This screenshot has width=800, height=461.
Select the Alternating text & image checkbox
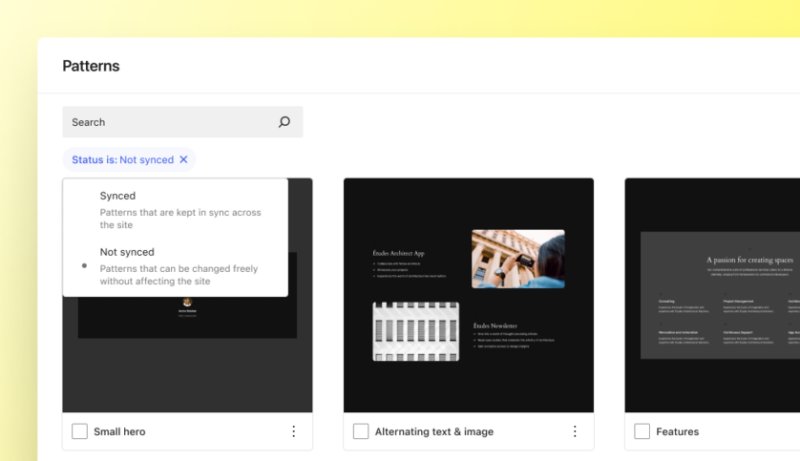click(361, 431)
